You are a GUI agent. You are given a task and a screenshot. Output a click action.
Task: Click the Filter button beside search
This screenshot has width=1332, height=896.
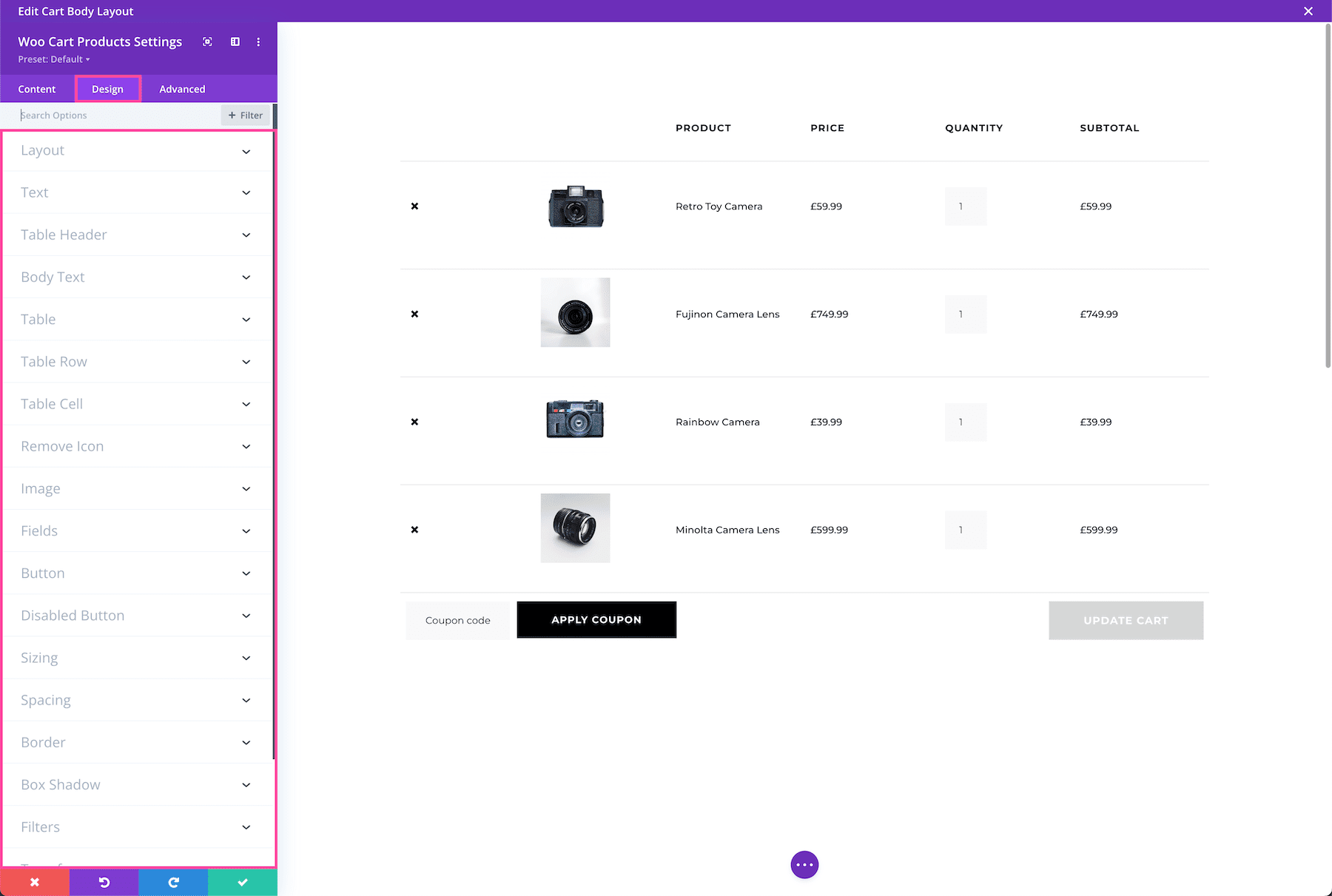coord(244,115)
